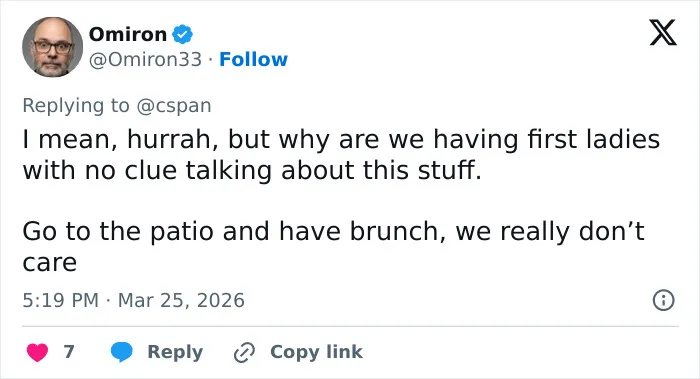Screen dimensions: 700x379
Task: Click the chain link icon for Copy link
Action: [x=245, y=353]
